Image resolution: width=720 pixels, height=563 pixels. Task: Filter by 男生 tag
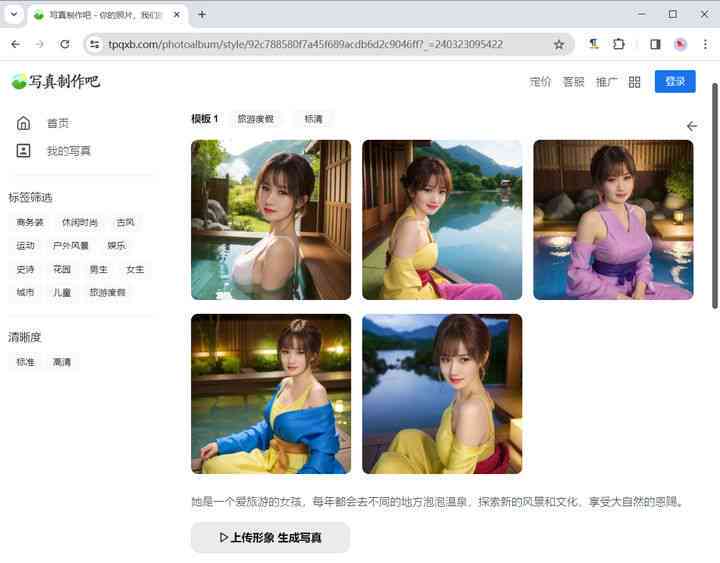pos(98,269)
